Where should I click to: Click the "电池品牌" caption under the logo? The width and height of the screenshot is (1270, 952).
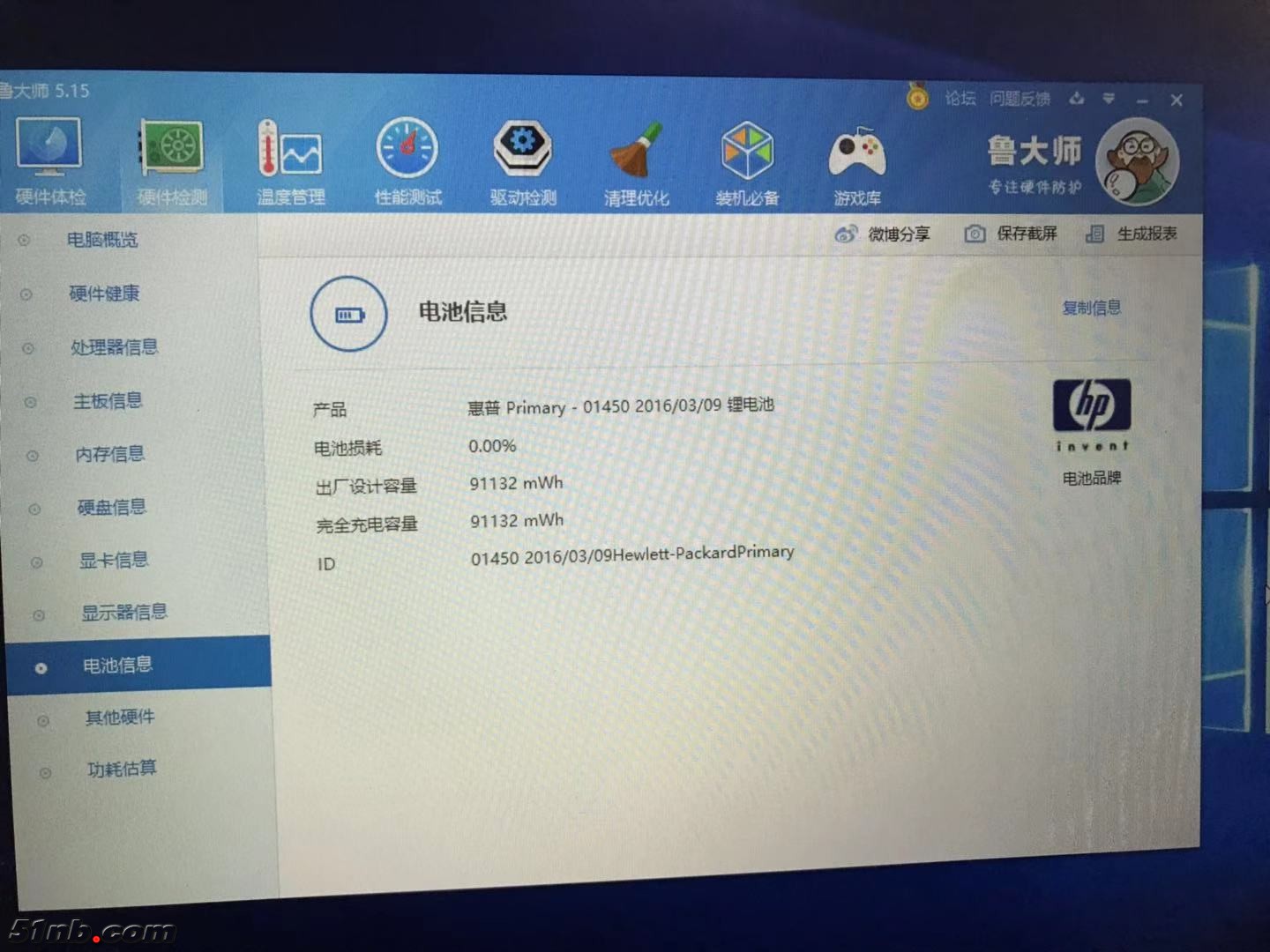coord(1092,479)
